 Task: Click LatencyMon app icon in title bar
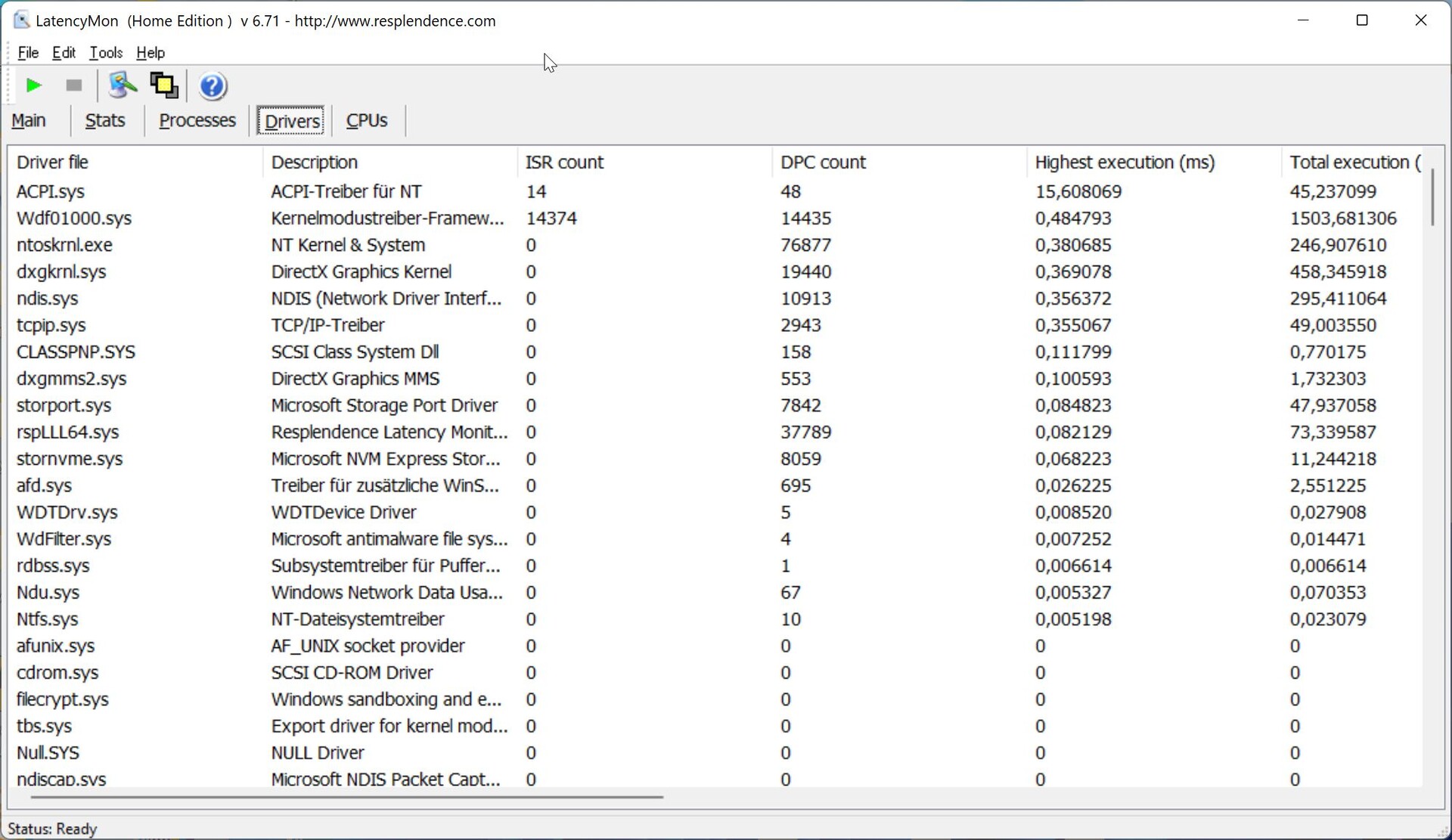pyautogui.click(x=21, y=20)
